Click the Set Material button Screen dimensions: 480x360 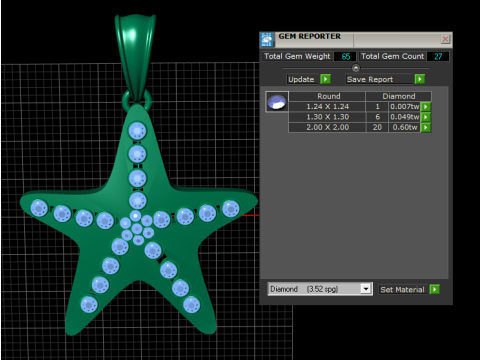click(403, 289)
